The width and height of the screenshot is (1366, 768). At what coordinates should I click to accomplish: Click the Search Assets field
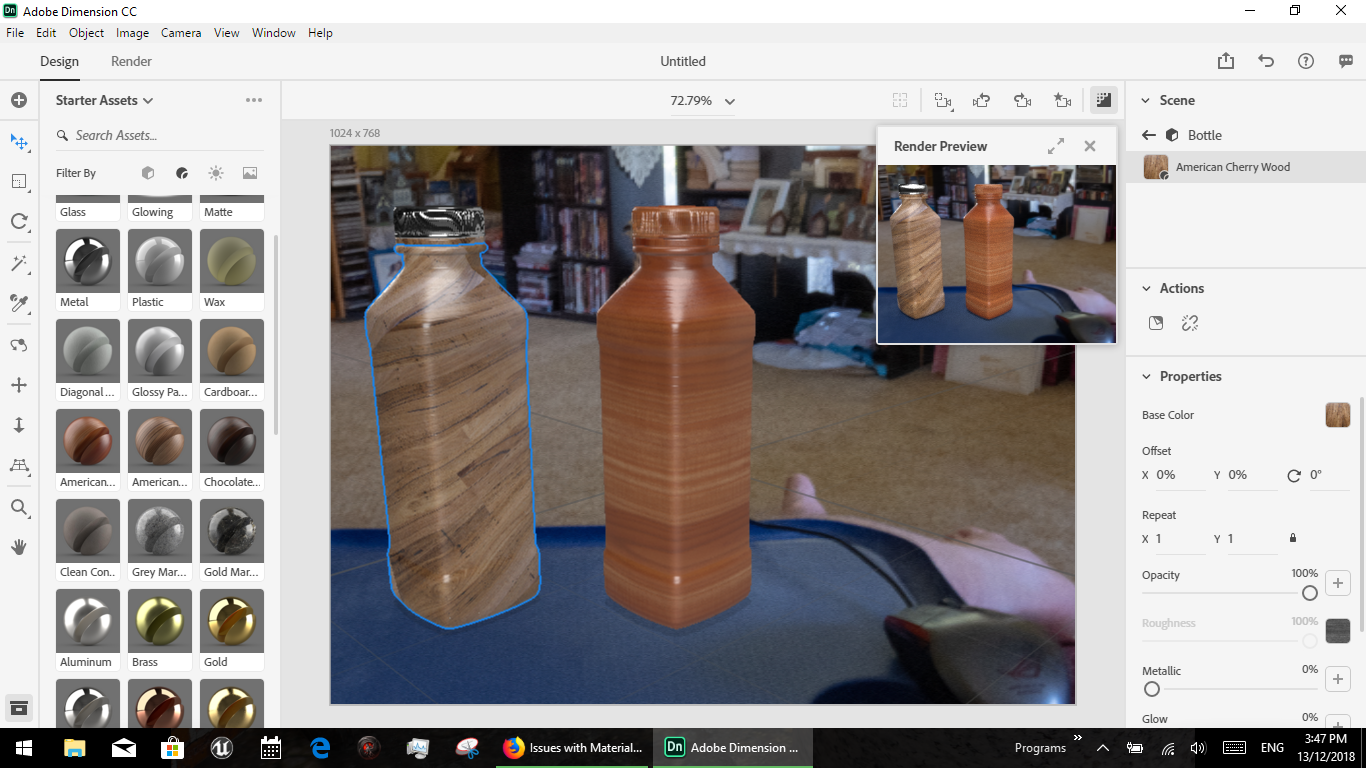(160, 135)
